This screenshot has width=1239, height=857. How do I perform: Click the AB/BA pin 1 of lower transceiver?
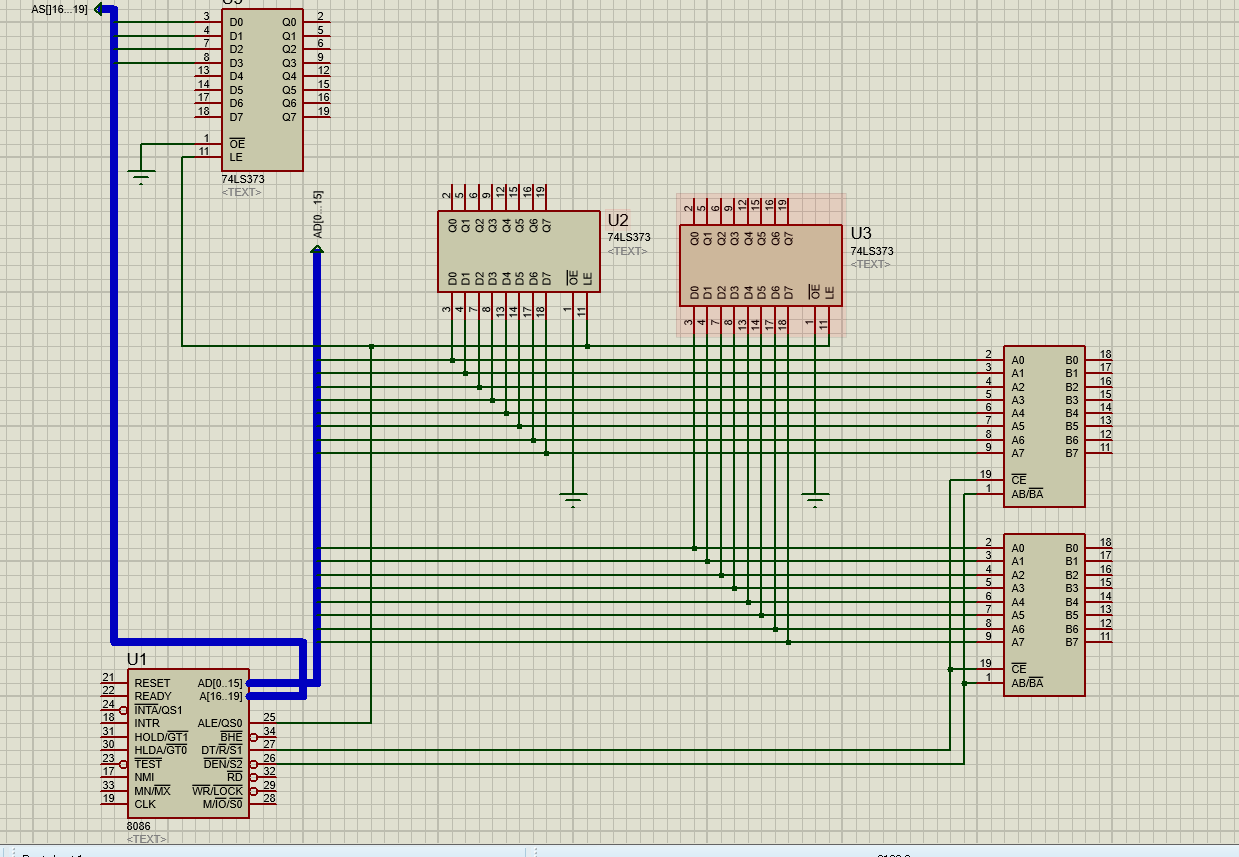point(992,683)
